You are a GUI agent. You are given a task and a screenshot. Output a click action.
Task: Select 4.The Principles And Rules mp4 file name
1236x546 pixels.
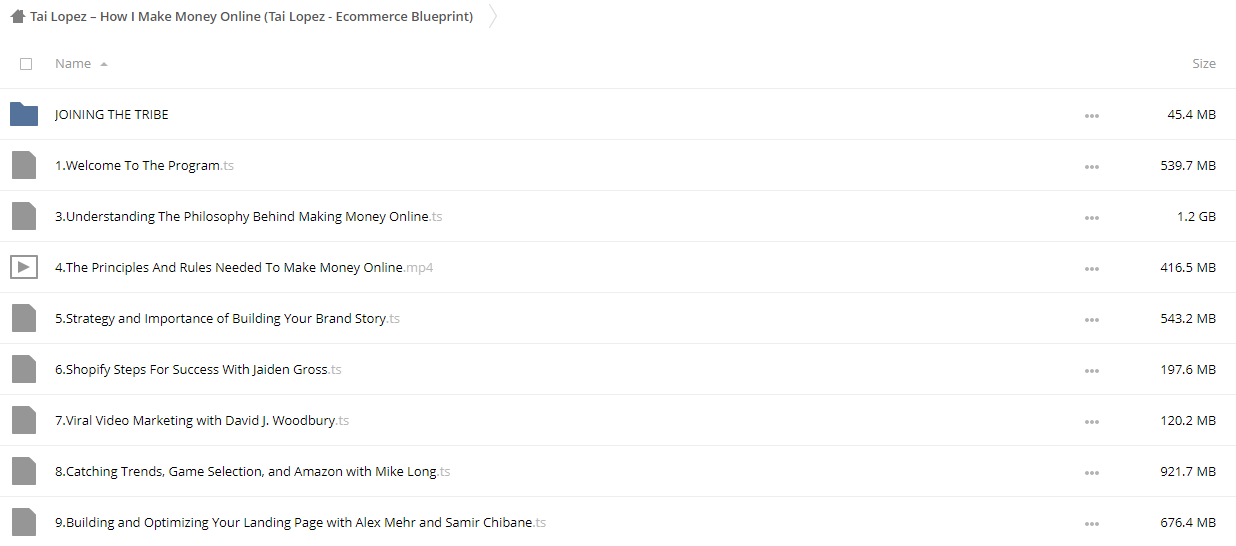[x=244, y=267]
